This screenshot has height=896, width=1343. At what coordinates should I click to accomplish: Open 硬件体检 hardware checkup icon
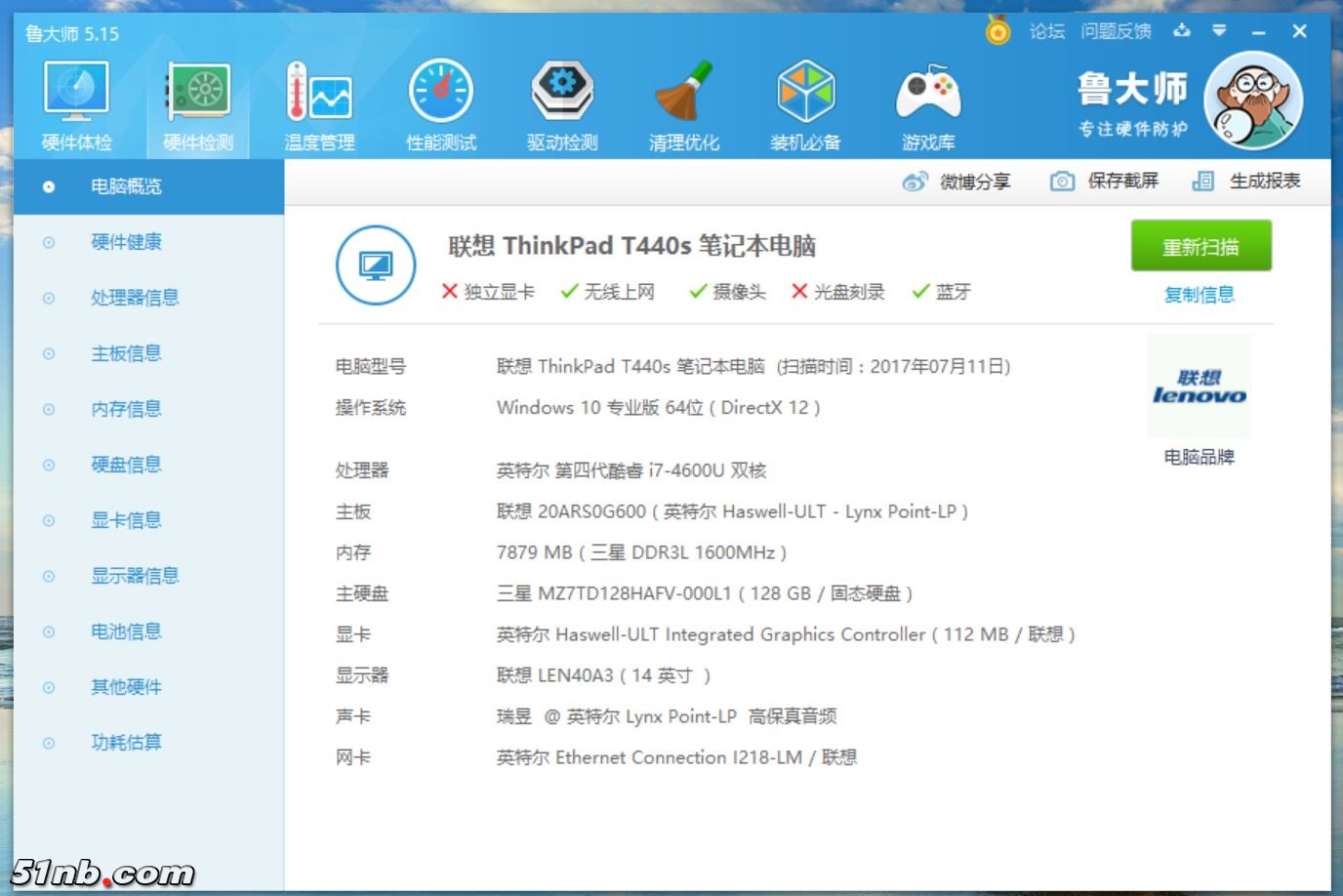coord(77,105)
